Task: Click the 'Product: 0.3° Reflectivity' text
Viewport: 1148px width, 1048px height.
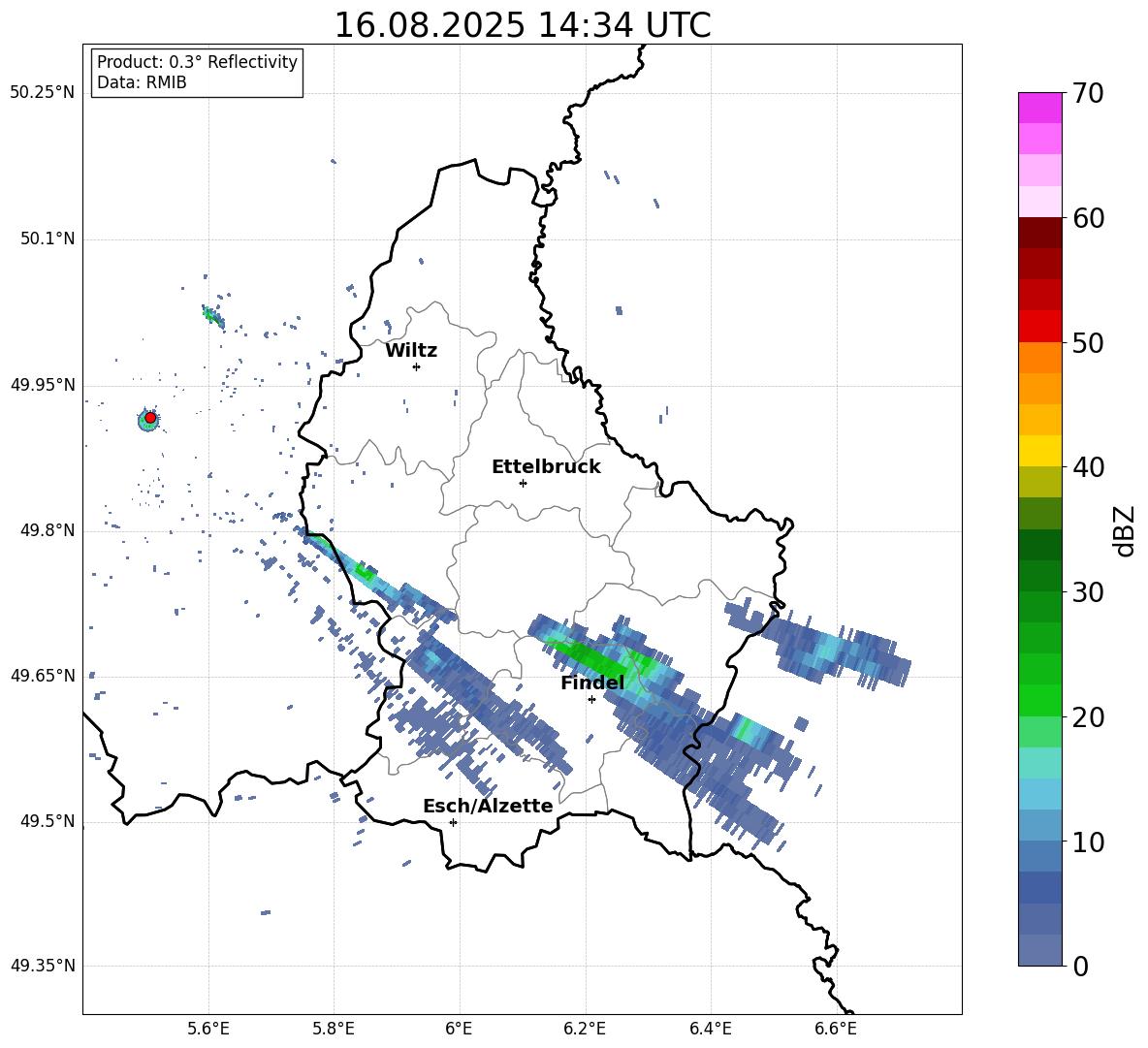Action: [197, 62]
